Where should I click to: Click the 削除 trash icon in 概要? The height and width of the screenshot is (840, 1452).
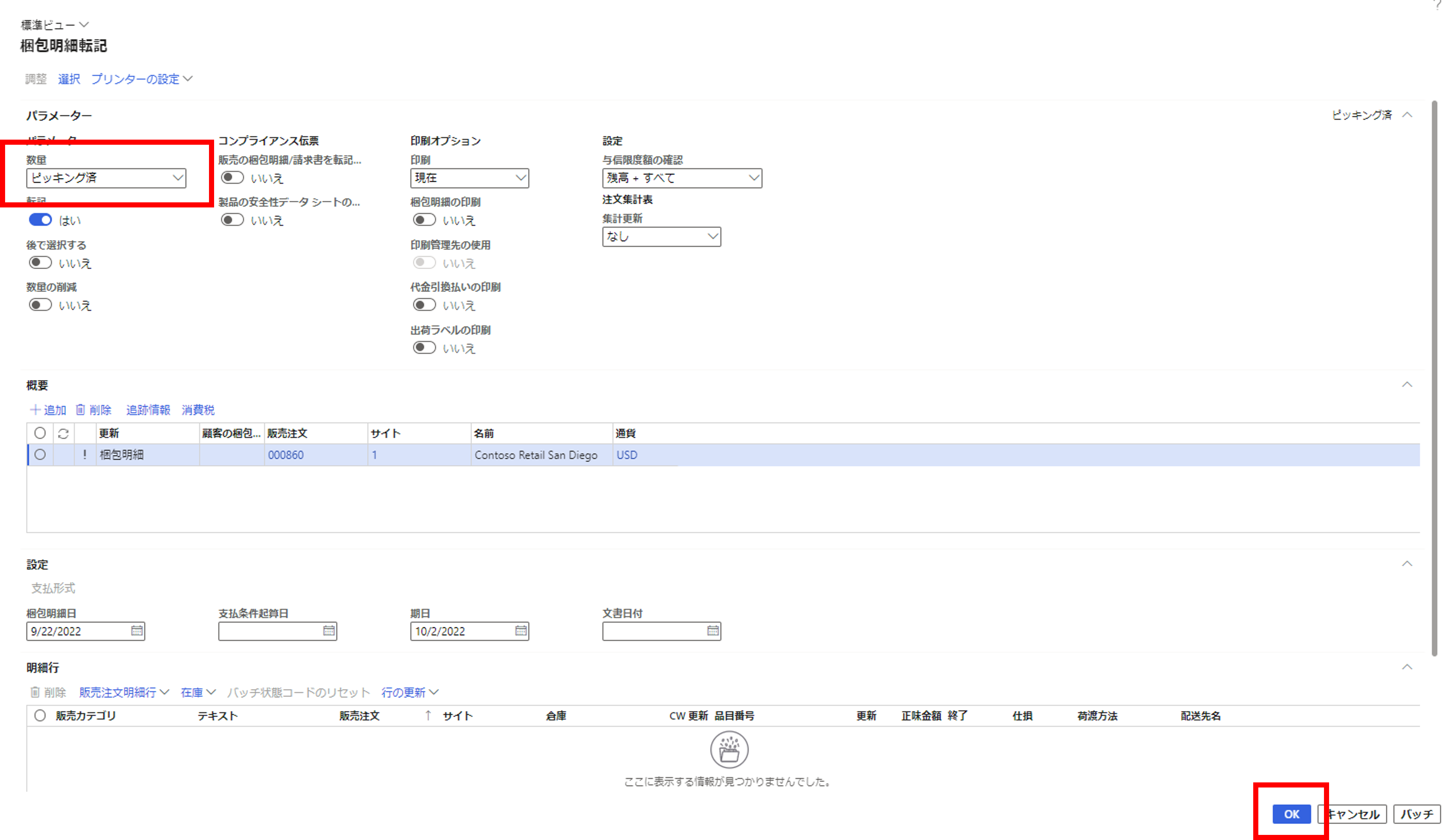81,410
